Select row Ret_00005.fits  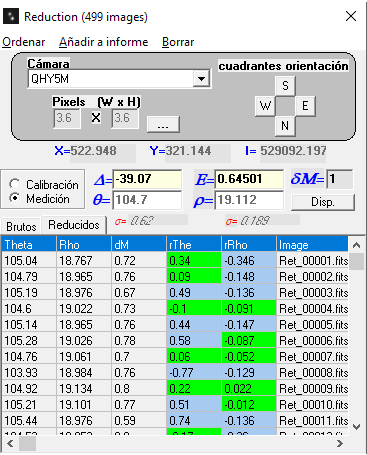coord(175,325)
